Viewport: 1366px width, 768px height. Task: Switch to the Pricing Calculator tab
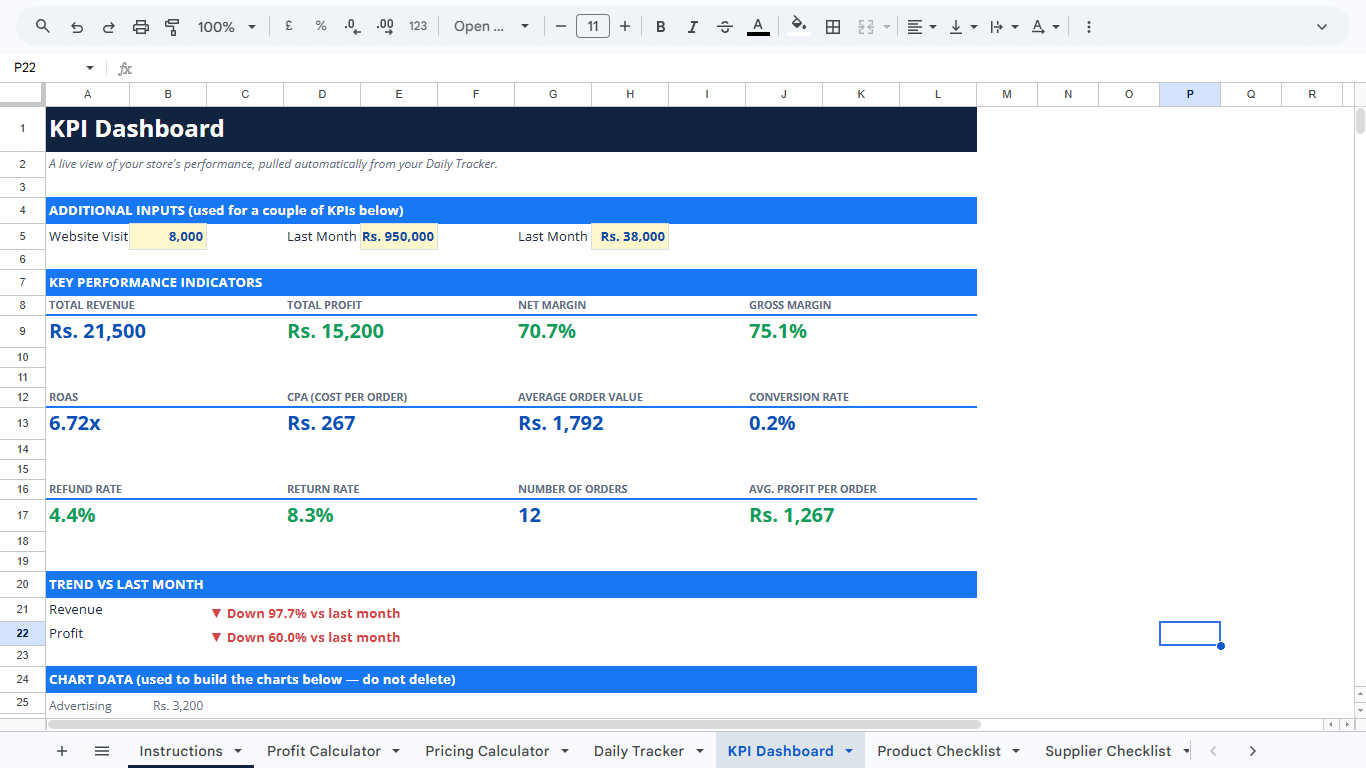click(x=487, y=751)
